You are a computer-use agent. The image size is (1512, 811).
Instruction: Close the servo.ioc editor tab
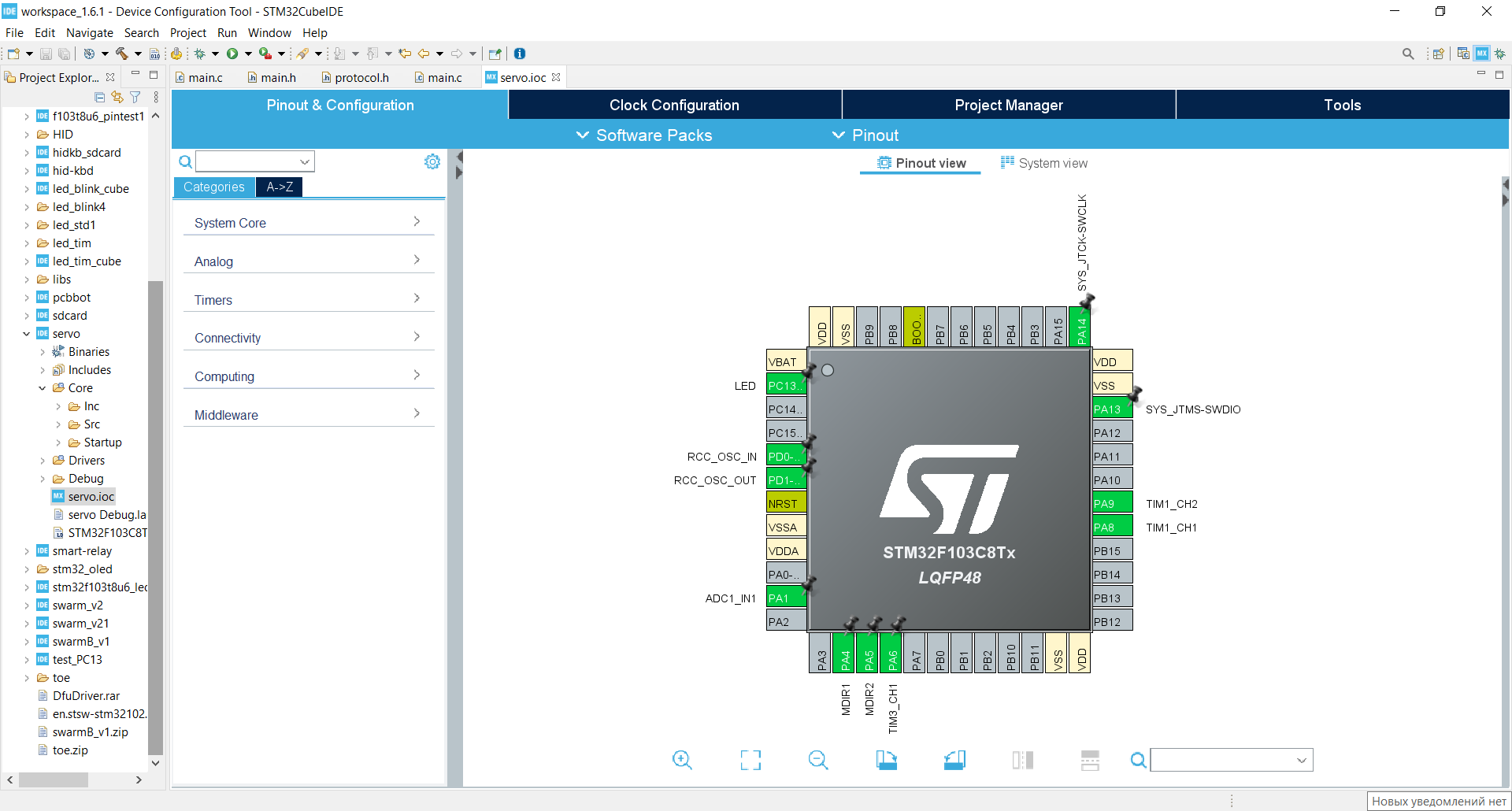pyautogui.click(x=556, y=77)
